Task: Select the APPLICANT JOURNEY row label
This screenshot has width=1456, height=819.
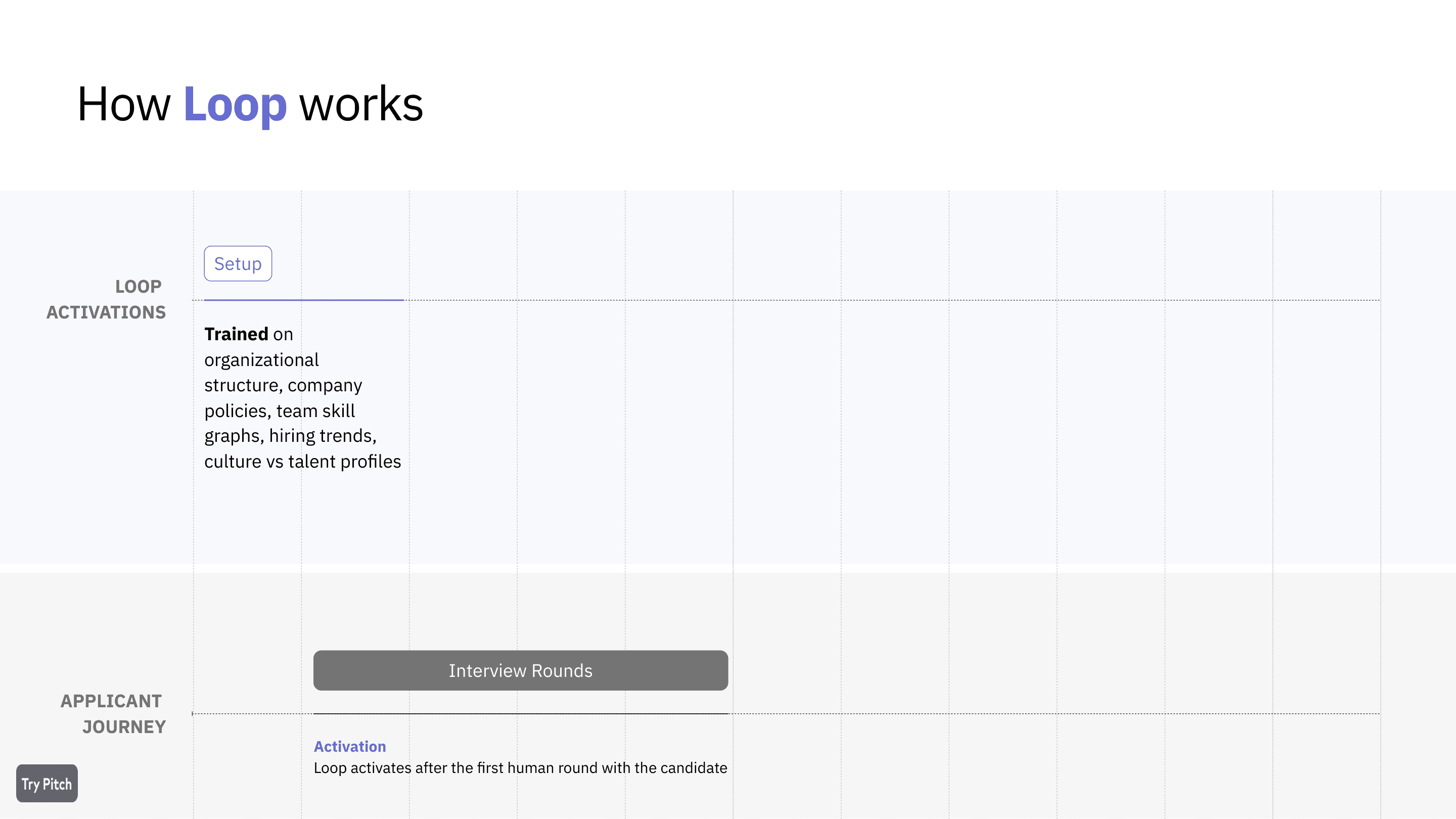Action: click(x=113, y=714)
